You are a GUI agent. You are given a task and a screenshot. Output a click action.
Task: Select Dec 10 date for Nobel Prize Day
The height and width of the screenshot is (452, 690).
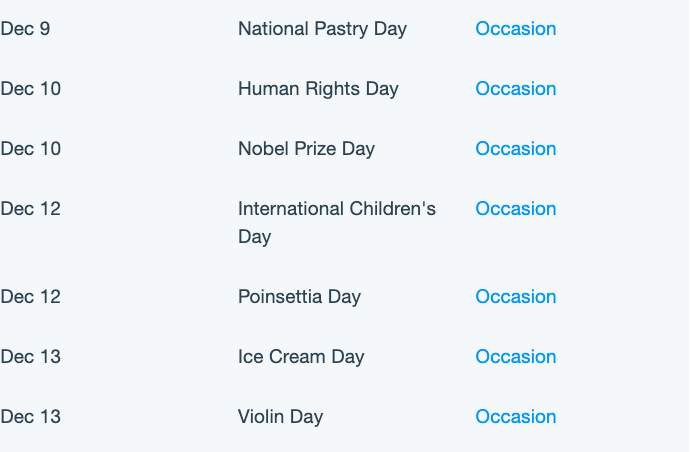(30, 149)
